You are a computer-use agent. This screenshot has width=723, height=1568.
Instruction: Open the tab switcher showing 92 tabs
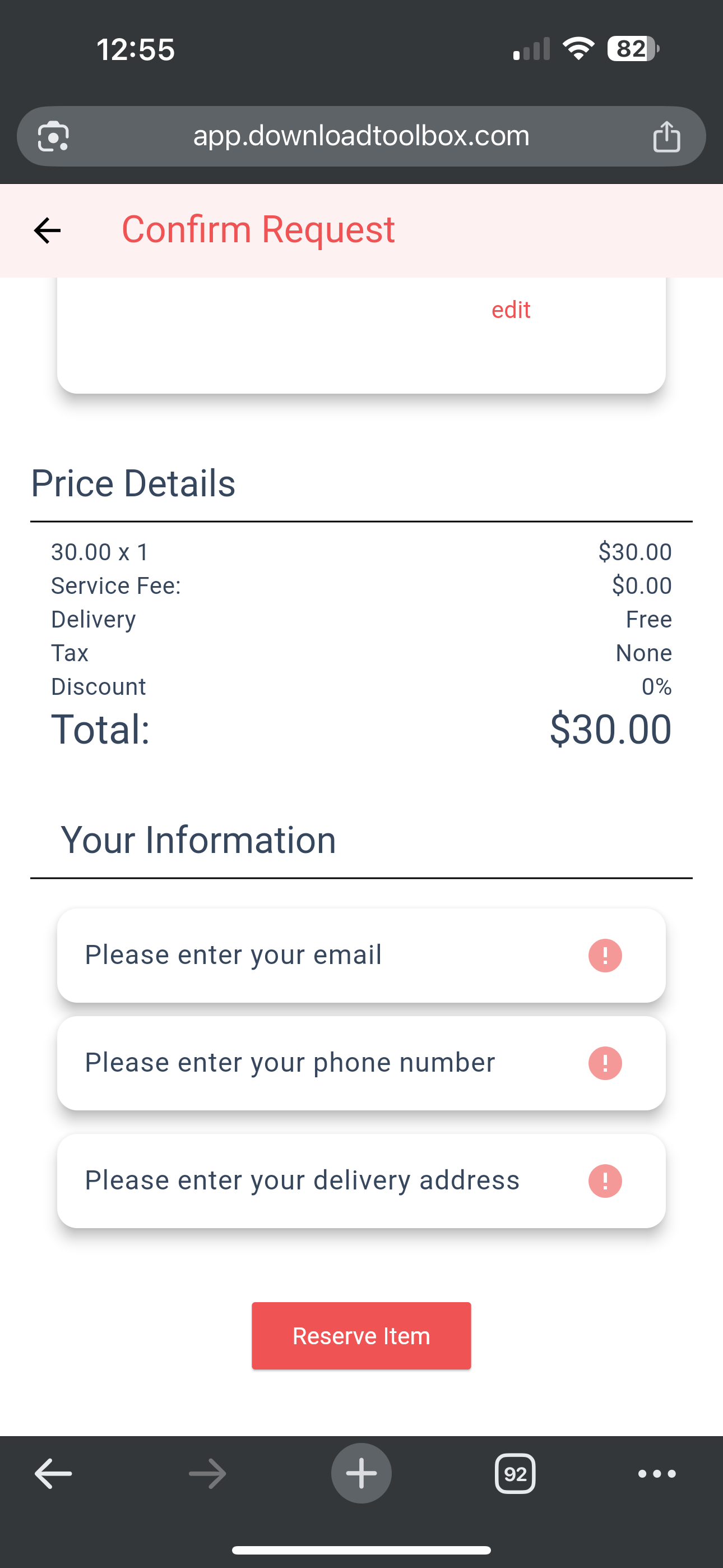(x=515, y=1474)
